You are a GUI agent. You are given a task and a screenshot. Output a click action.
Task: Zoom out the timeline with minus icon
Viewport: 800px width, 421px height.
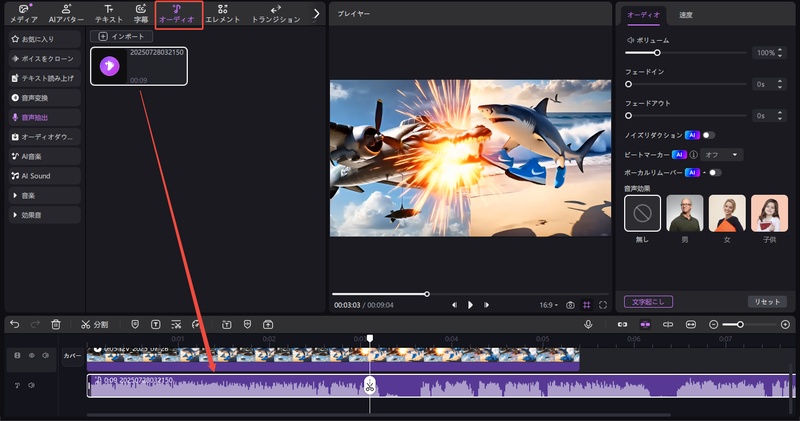tap(714, 325)
